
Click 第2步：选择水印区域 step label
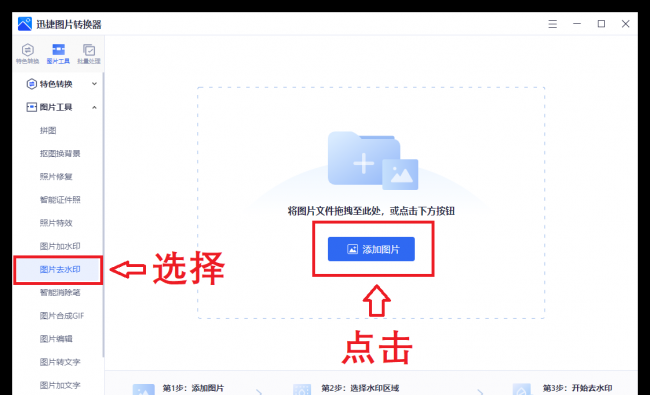(360, 388)
